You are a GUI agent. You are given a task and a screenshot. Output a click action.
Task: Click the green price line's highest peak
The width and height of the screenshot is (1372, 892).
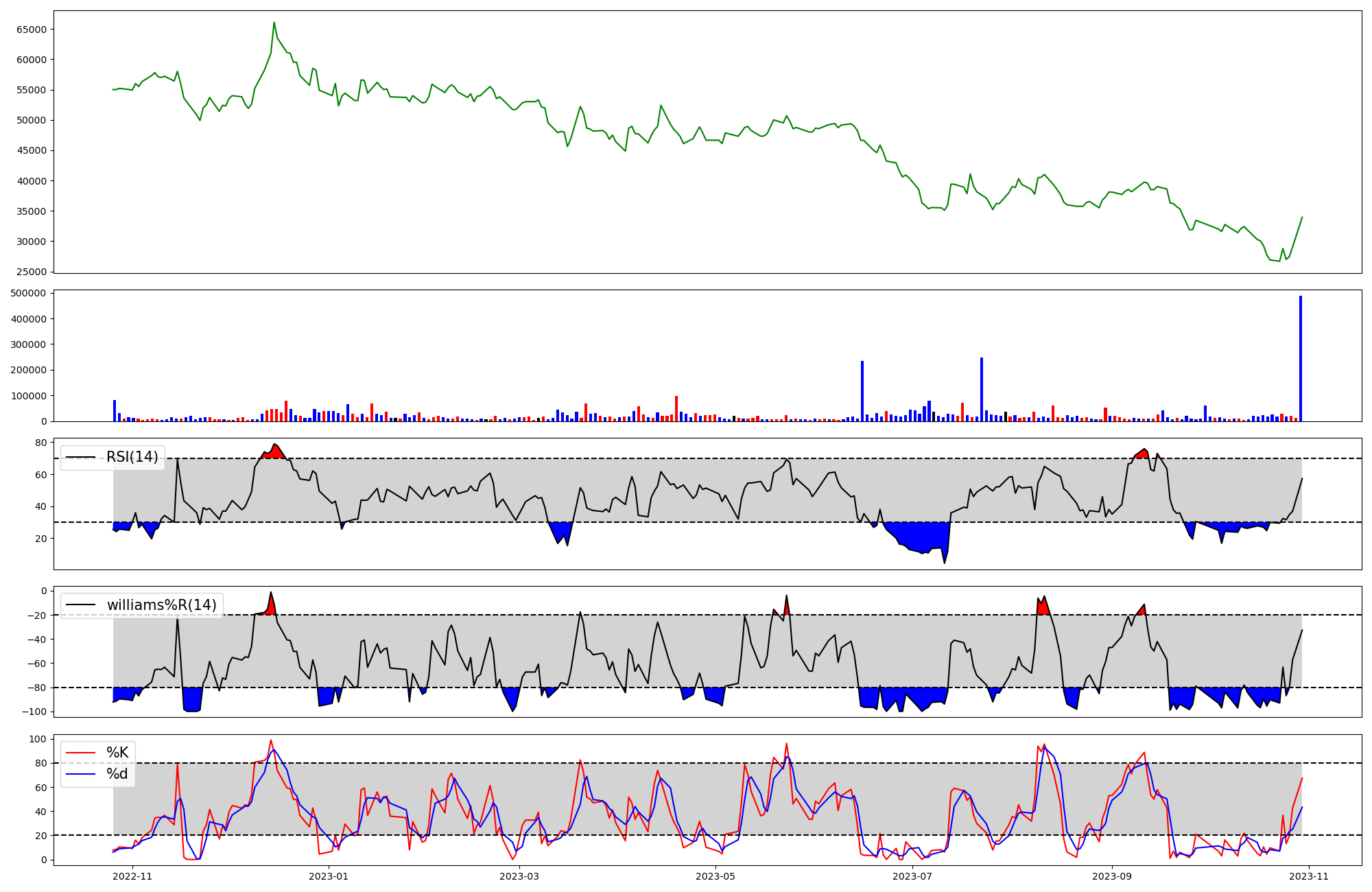pos(274,23)
